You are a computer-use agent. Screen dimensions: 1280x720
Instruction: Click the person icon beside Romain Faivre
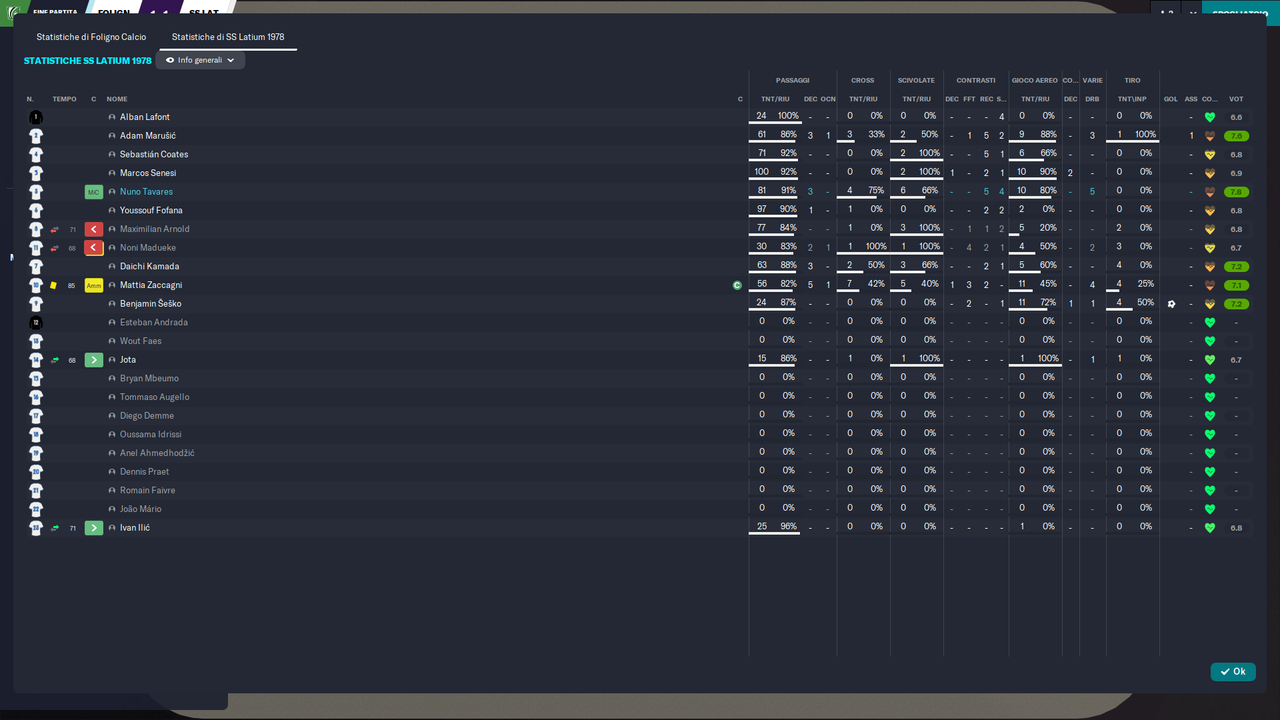click(112, 491)
